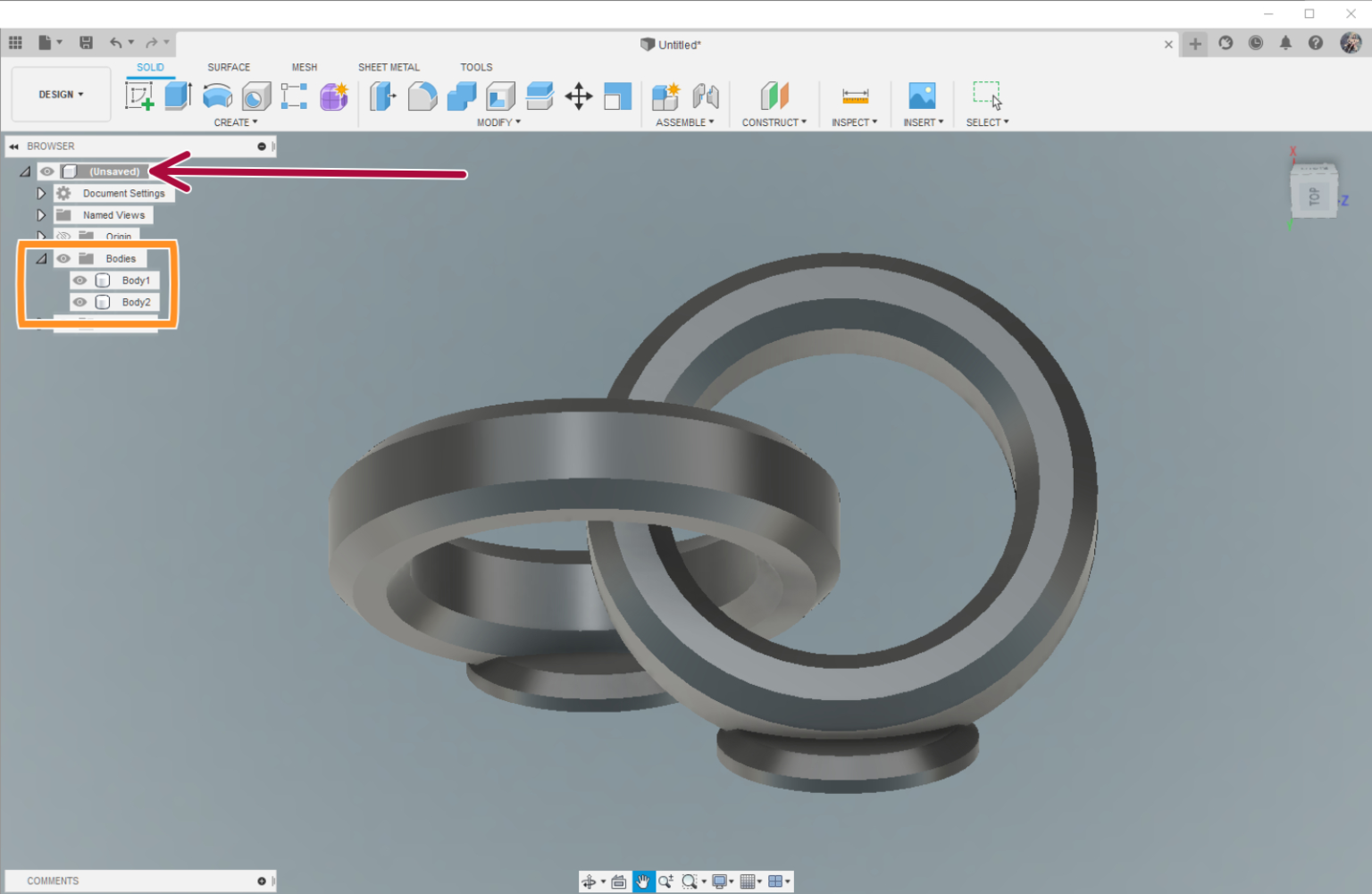Select the Fillet tool
This screenshot has height=894, width=1372.
(422, 96)
